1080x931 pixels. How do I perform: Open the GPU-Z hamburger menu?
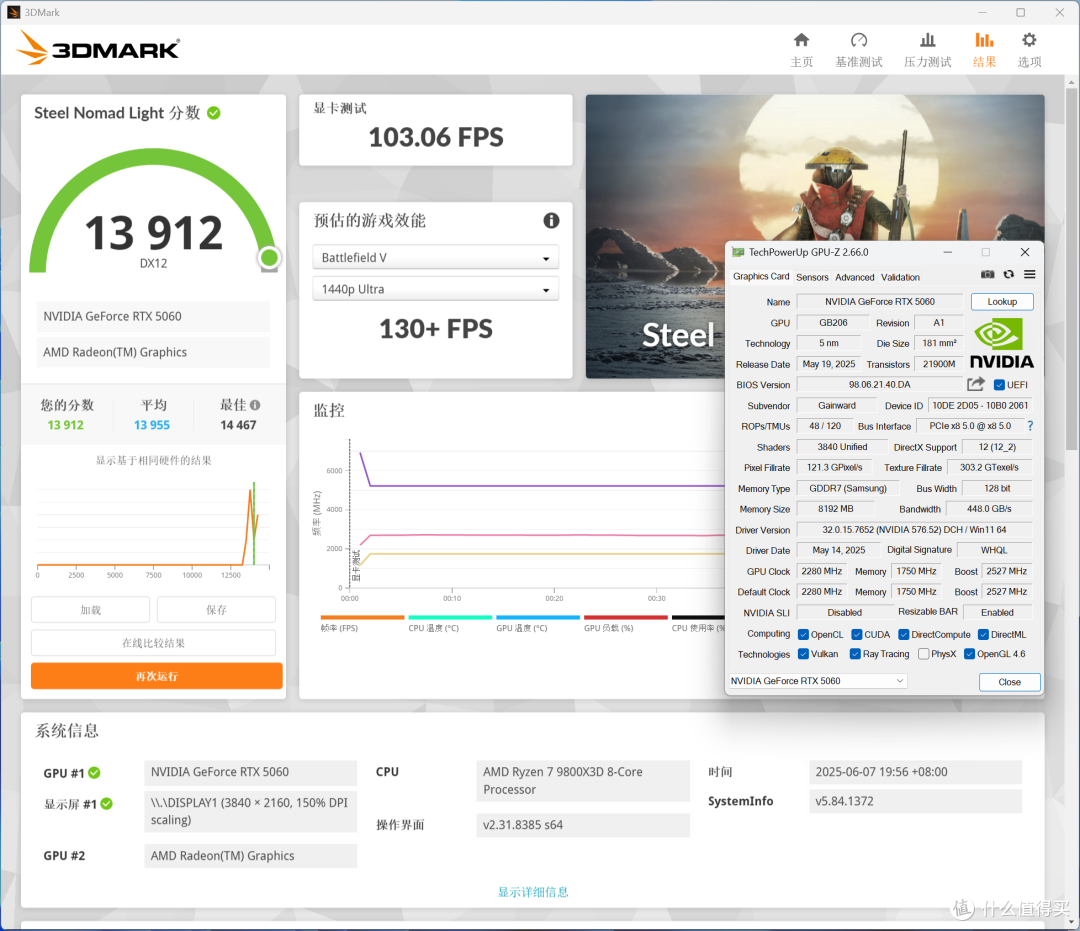(1030, 274)
